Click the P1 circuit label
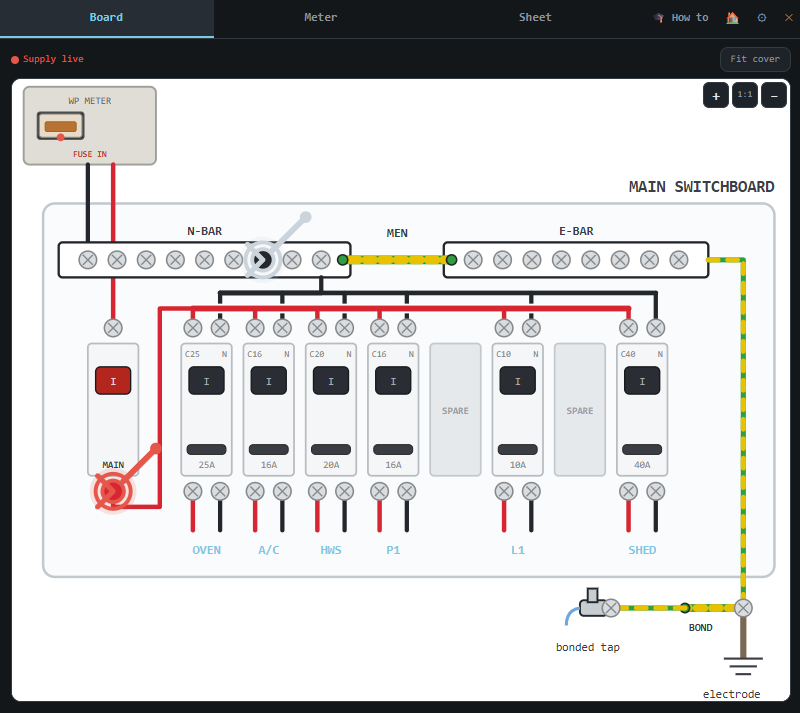Viewport: 800px width, 713px height. 393,550
